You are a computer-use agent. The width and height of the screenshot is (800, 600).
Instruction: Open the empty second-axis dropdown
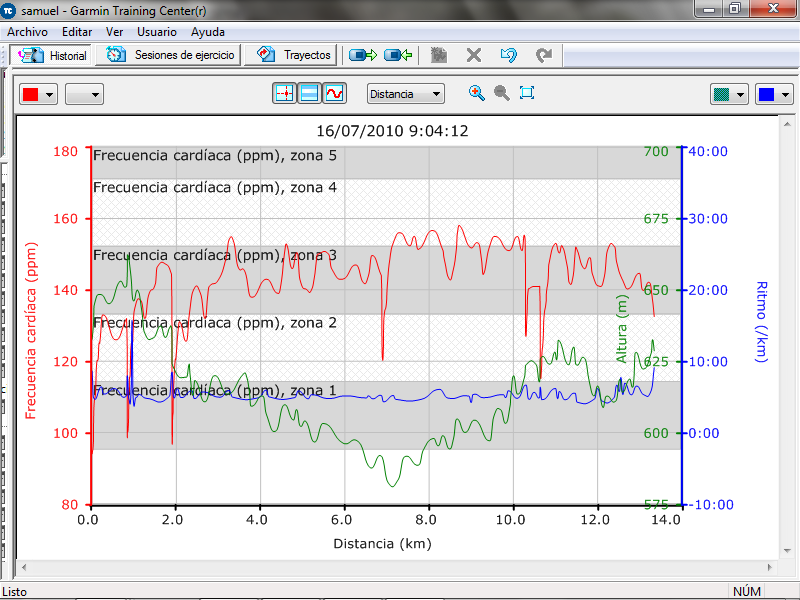point(84,94)
